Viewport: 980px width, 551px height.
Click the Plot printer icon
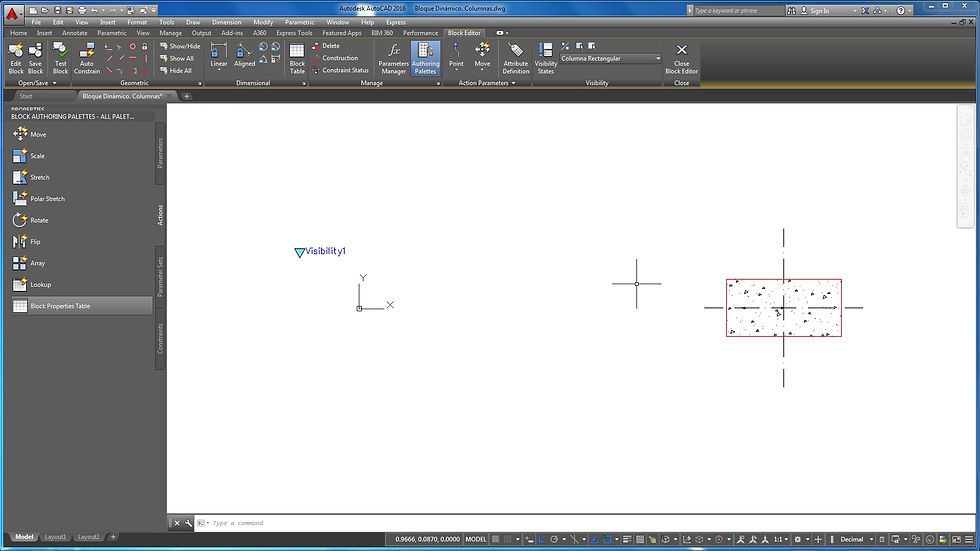point(82,11)
